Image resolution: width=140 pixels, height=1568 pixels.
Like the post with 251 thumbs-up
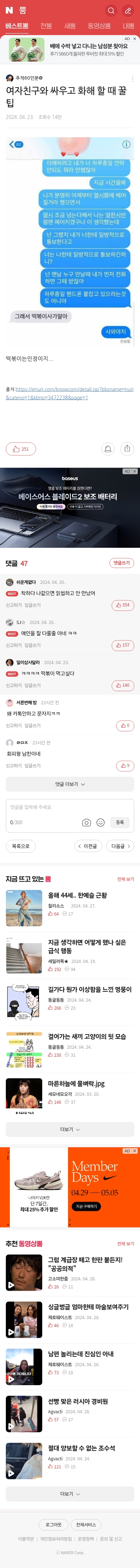[x=21, y=448]
